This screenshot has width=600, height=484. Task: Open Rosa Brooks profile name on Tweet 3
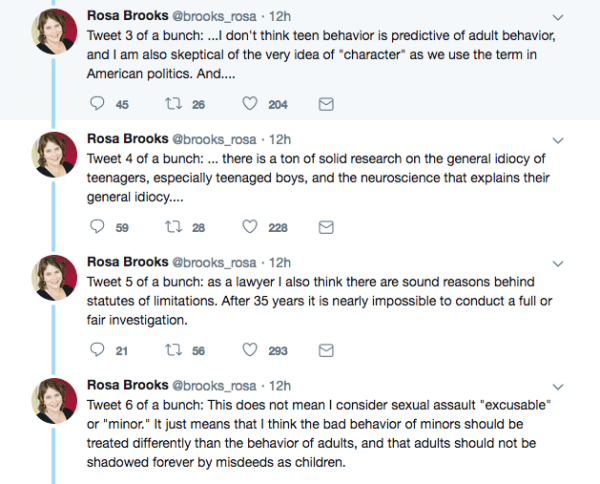tap(126, 16)
